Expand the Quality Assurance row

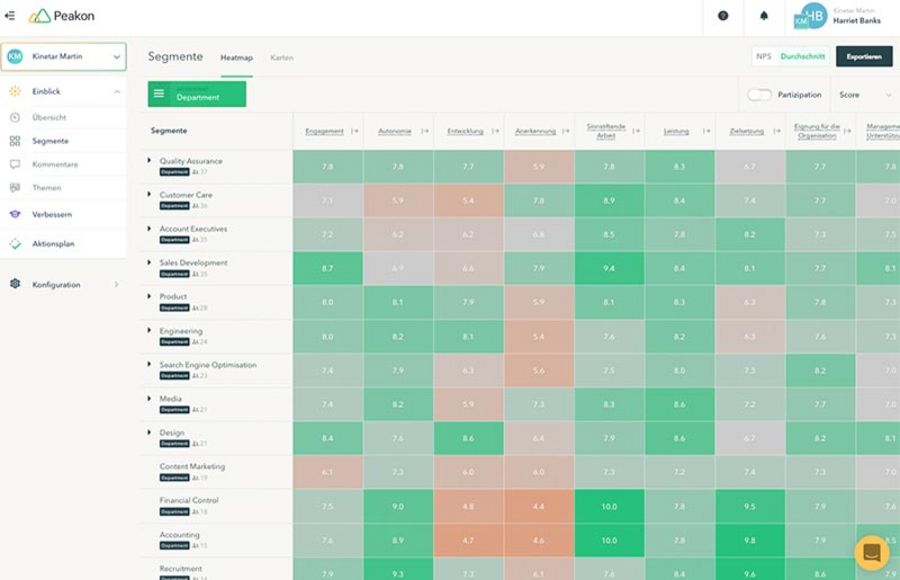click(x=149, y=161)
